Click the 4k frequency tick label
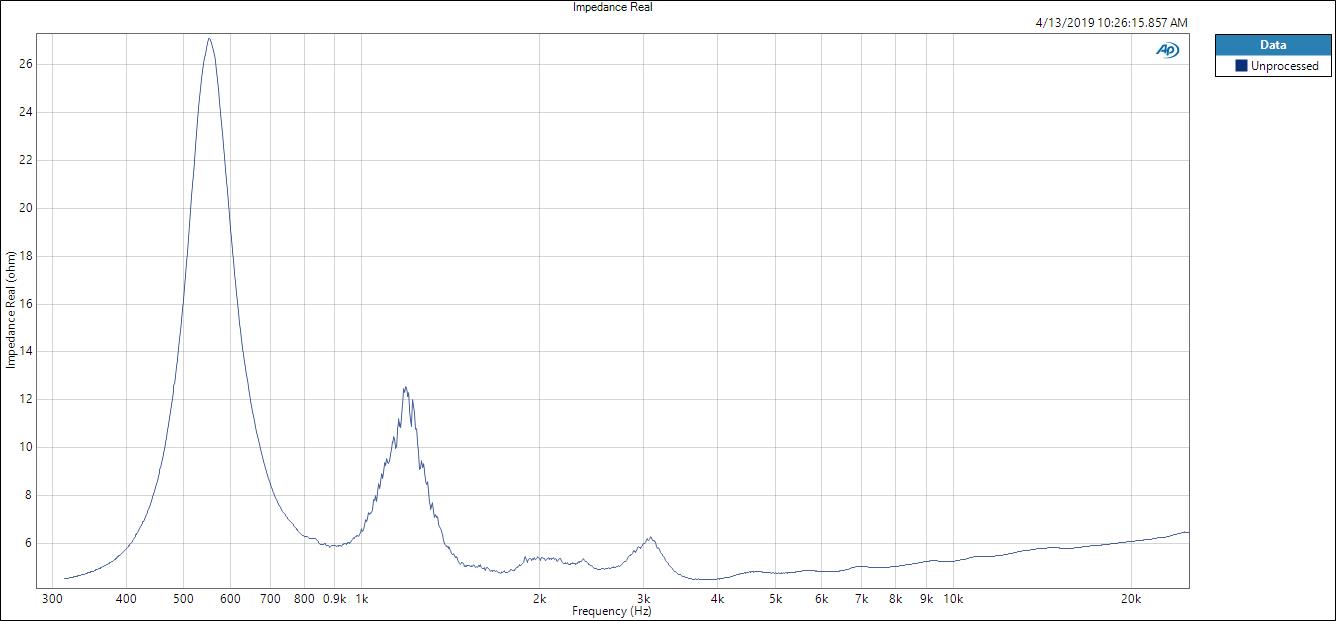 coord(717,599)
